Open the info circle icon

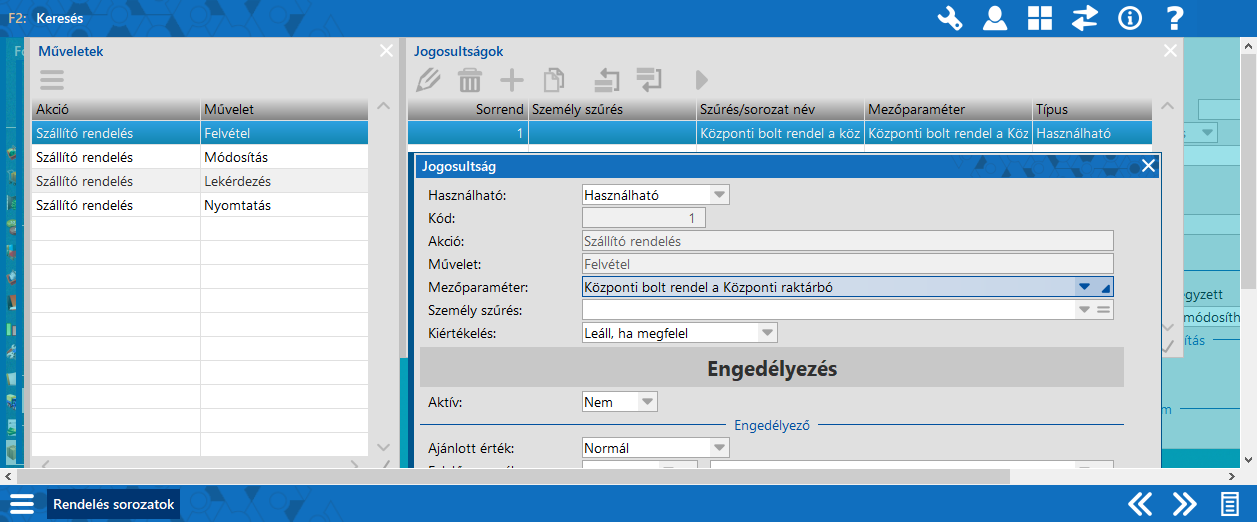pos(1130,18)
